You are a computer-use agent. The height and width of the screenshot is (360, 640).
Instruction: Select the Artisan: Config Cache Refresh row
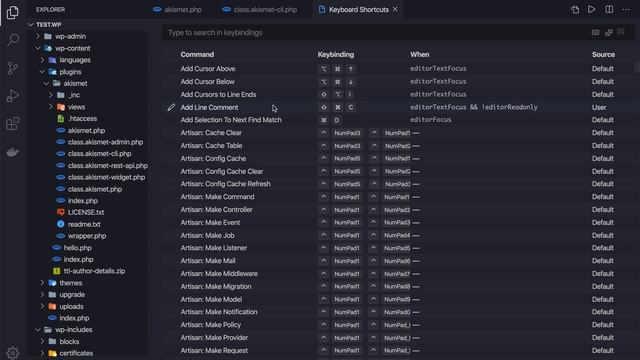coord(398,184)
